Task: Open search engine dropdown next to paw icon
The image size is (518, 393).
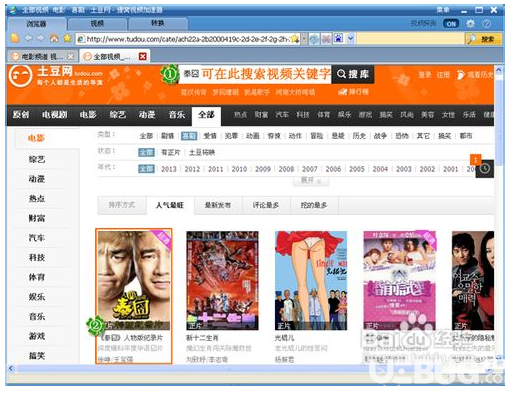Action: pyautogui.click(x=350, y=39)
